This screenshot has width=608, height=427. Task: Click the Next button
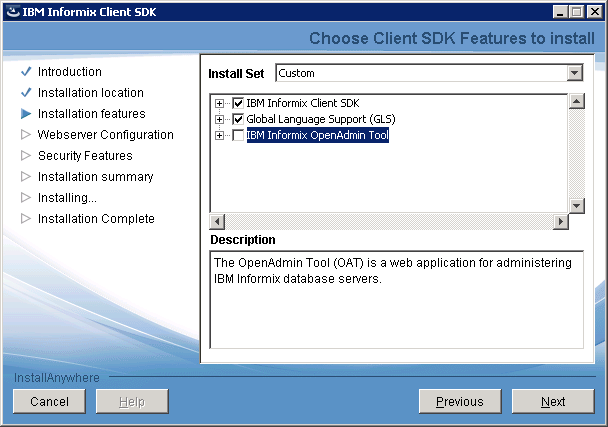[x=553, y=401]
